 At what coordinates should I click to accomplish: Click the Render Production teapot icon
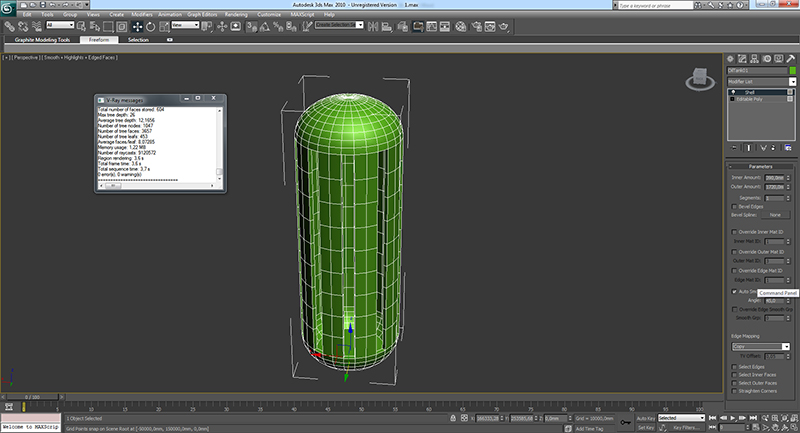pos(504,26)
